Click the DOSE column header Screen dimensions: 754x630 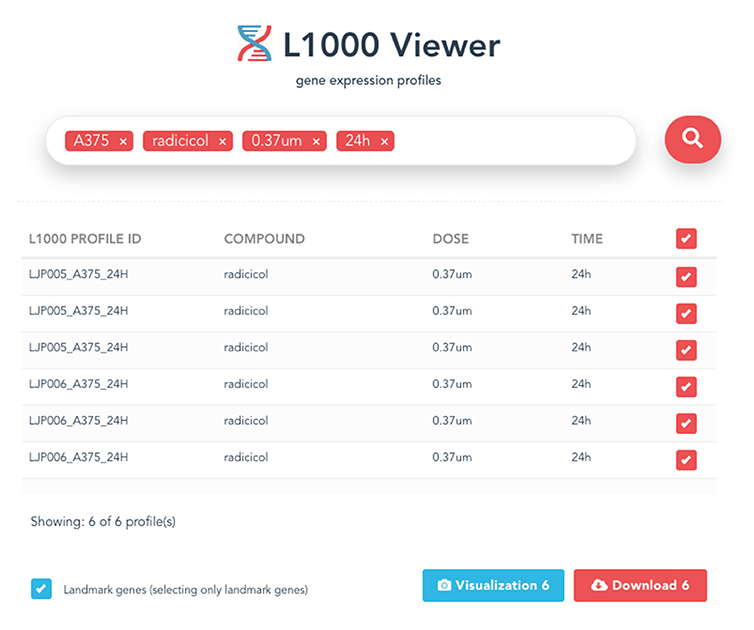450,239
